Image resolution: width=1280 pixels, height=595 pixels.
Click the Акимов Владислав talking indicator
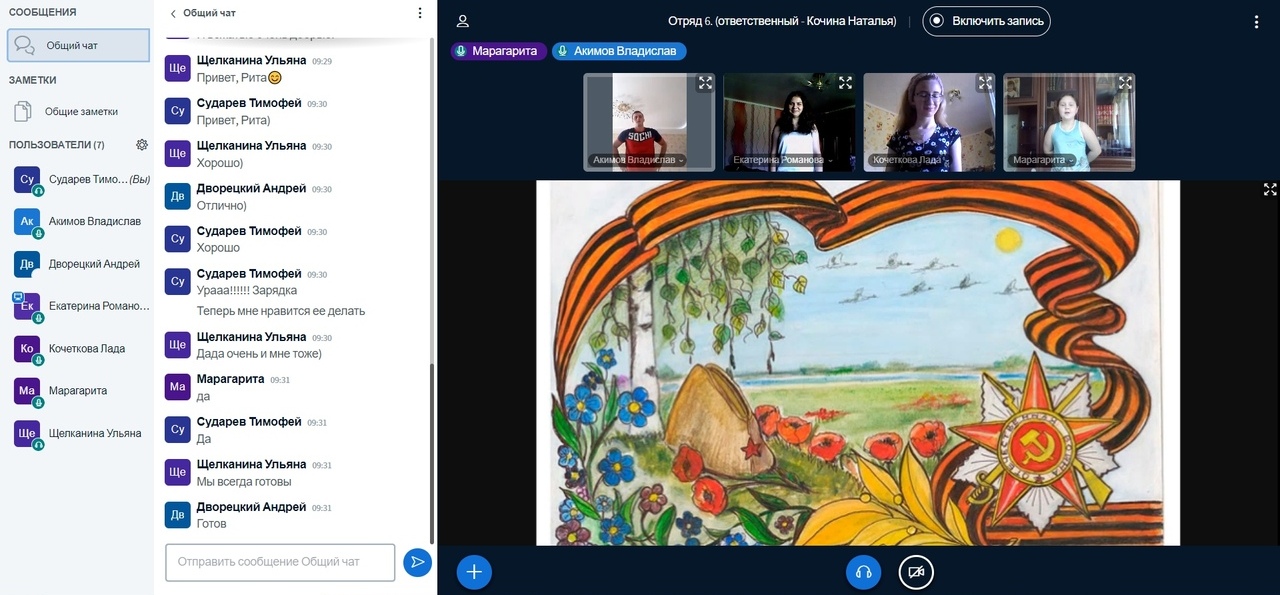click(618, 51)
